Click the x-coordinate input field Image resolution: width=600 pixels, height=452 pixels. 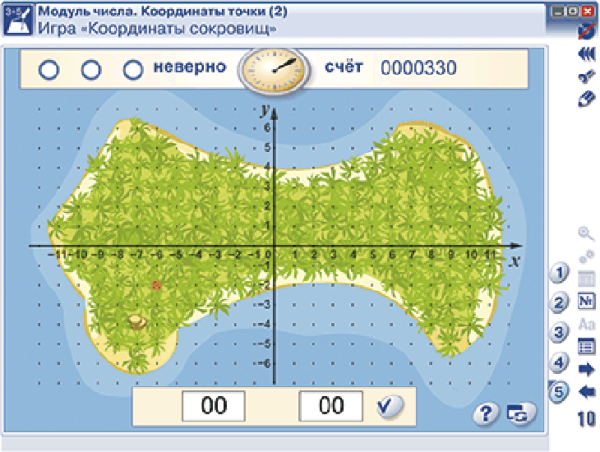coord(213,406)
